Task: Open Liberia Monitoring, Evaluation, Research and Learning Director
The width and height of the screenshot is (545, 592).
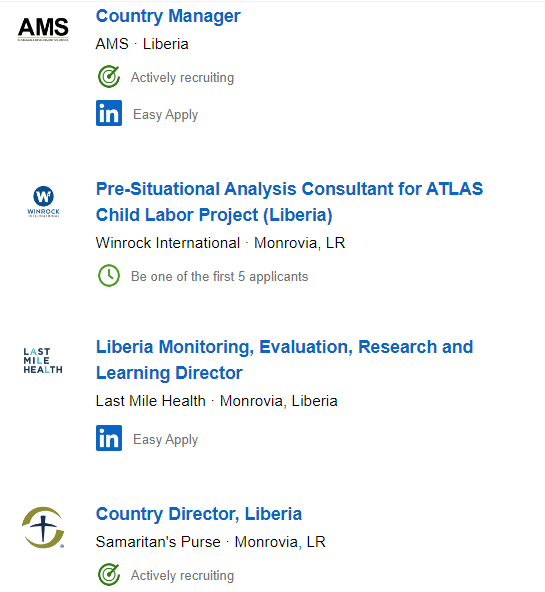Action: [x=284, y=360]
